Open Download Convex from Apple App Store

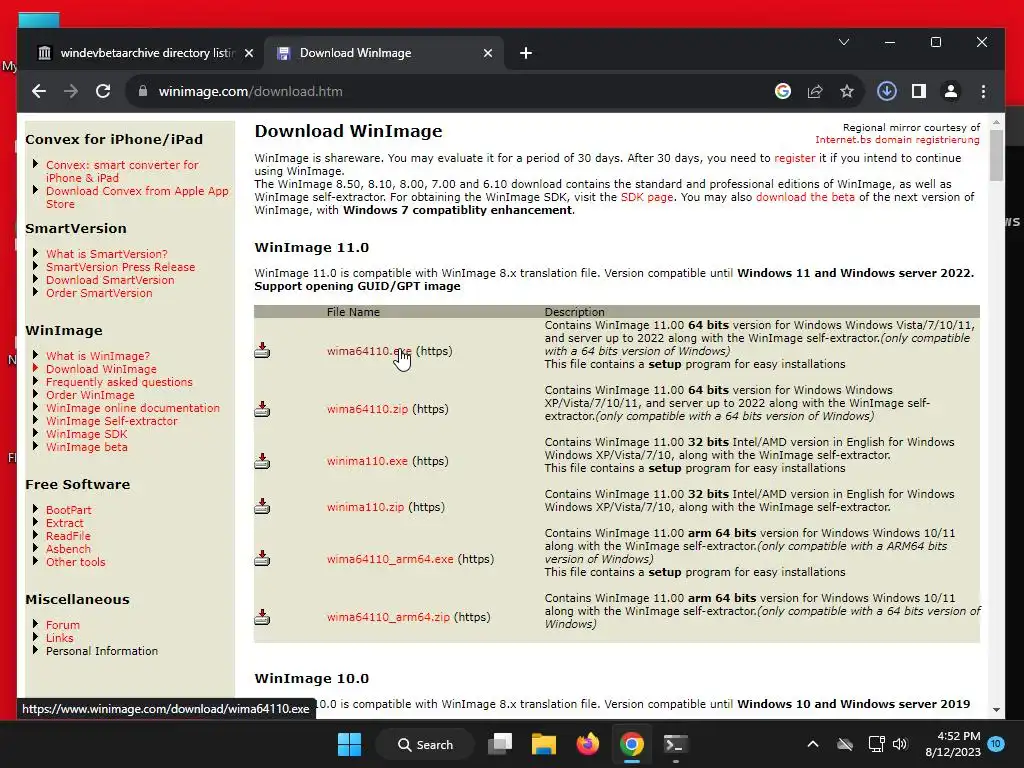pos(137,197)
